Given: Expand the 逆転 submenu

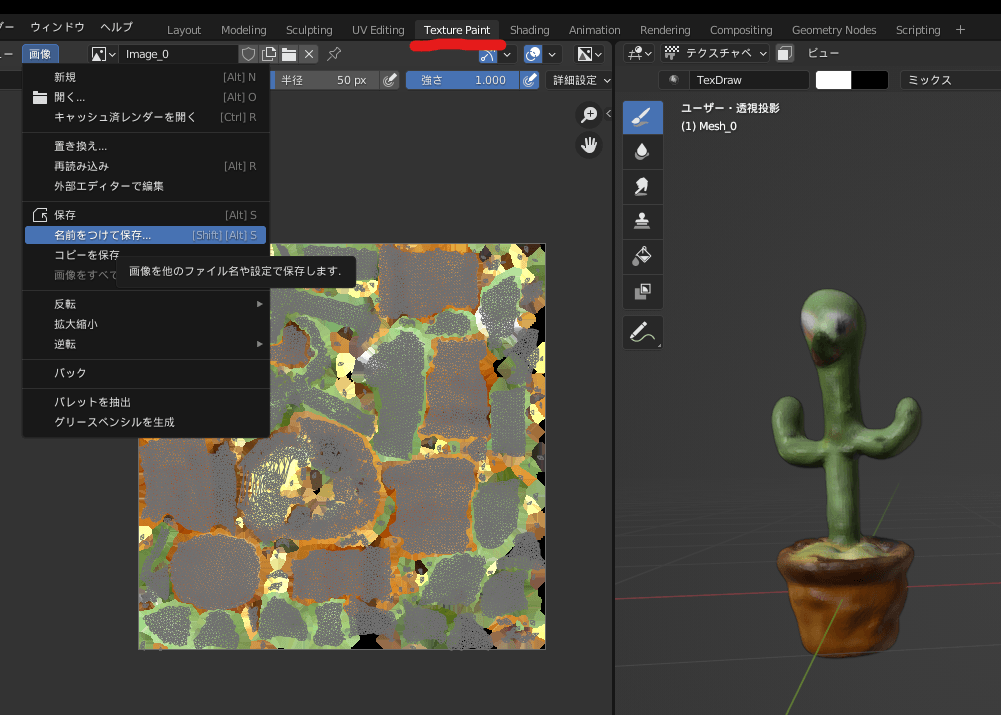Looking at the screenshot, I should click(146, 344).
